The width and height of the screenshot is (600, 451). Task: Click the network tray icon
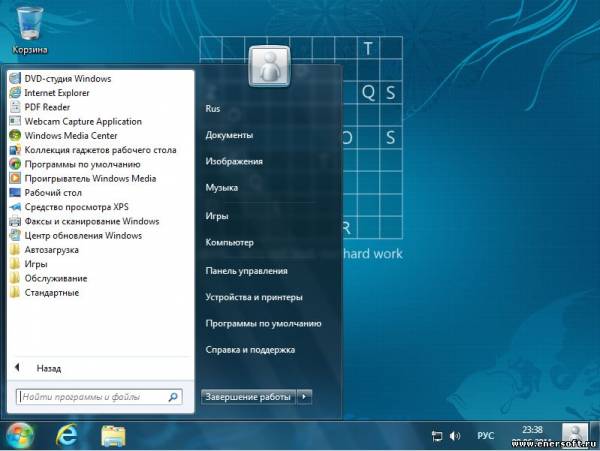pos(437,436)
